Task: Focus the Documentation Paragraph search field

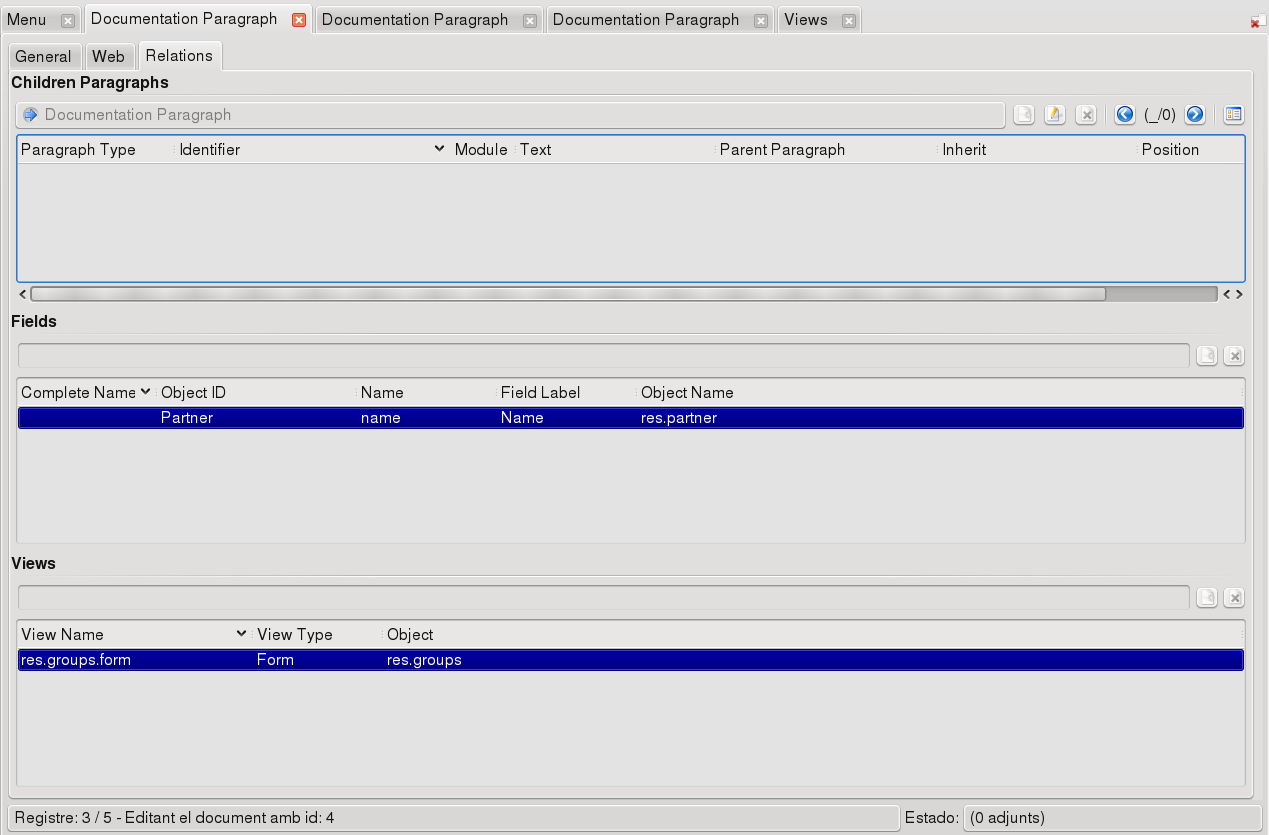Action: (x=510, y=115)
